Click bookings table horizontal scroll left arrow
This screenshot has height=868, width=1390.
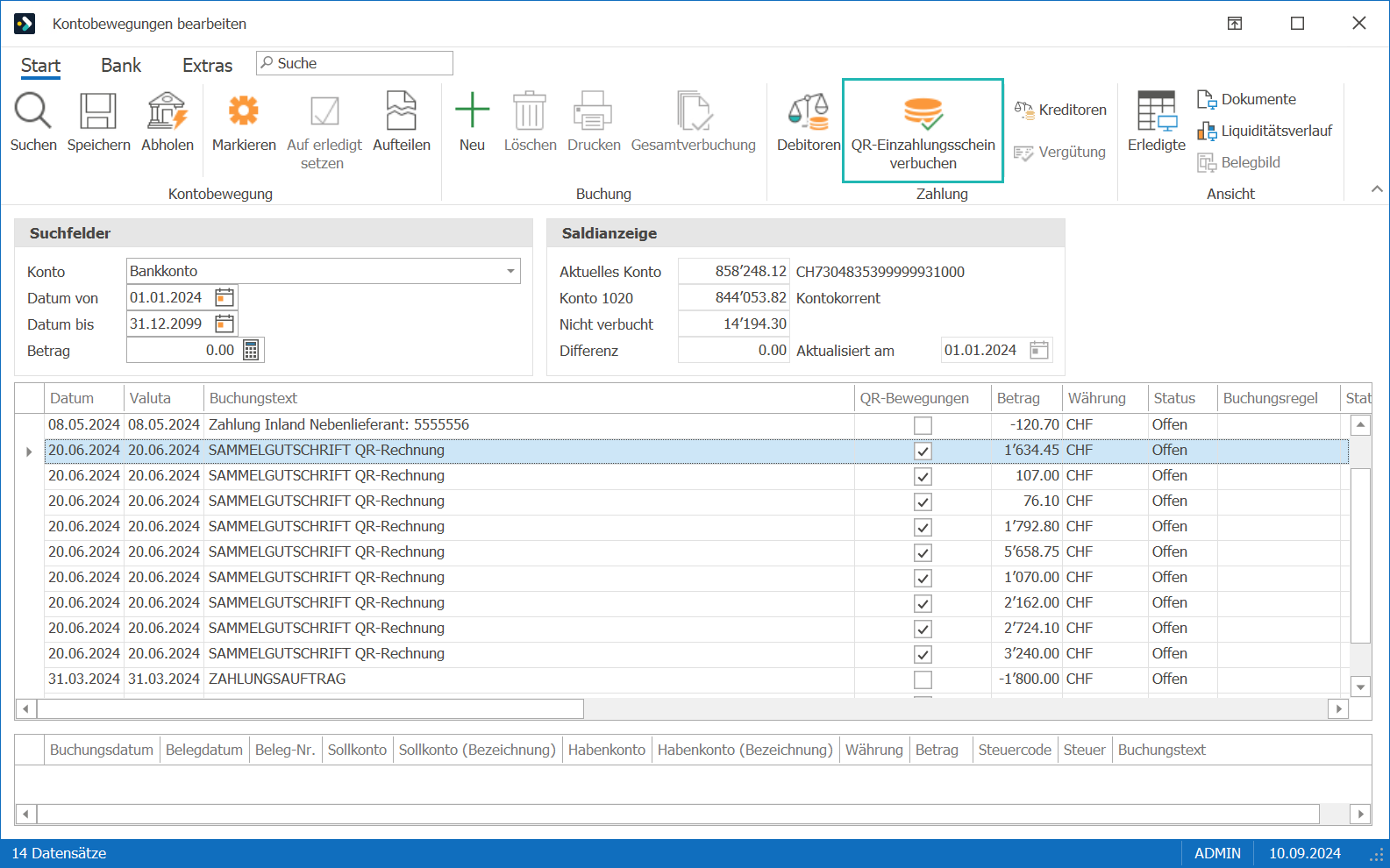point(25,815)
